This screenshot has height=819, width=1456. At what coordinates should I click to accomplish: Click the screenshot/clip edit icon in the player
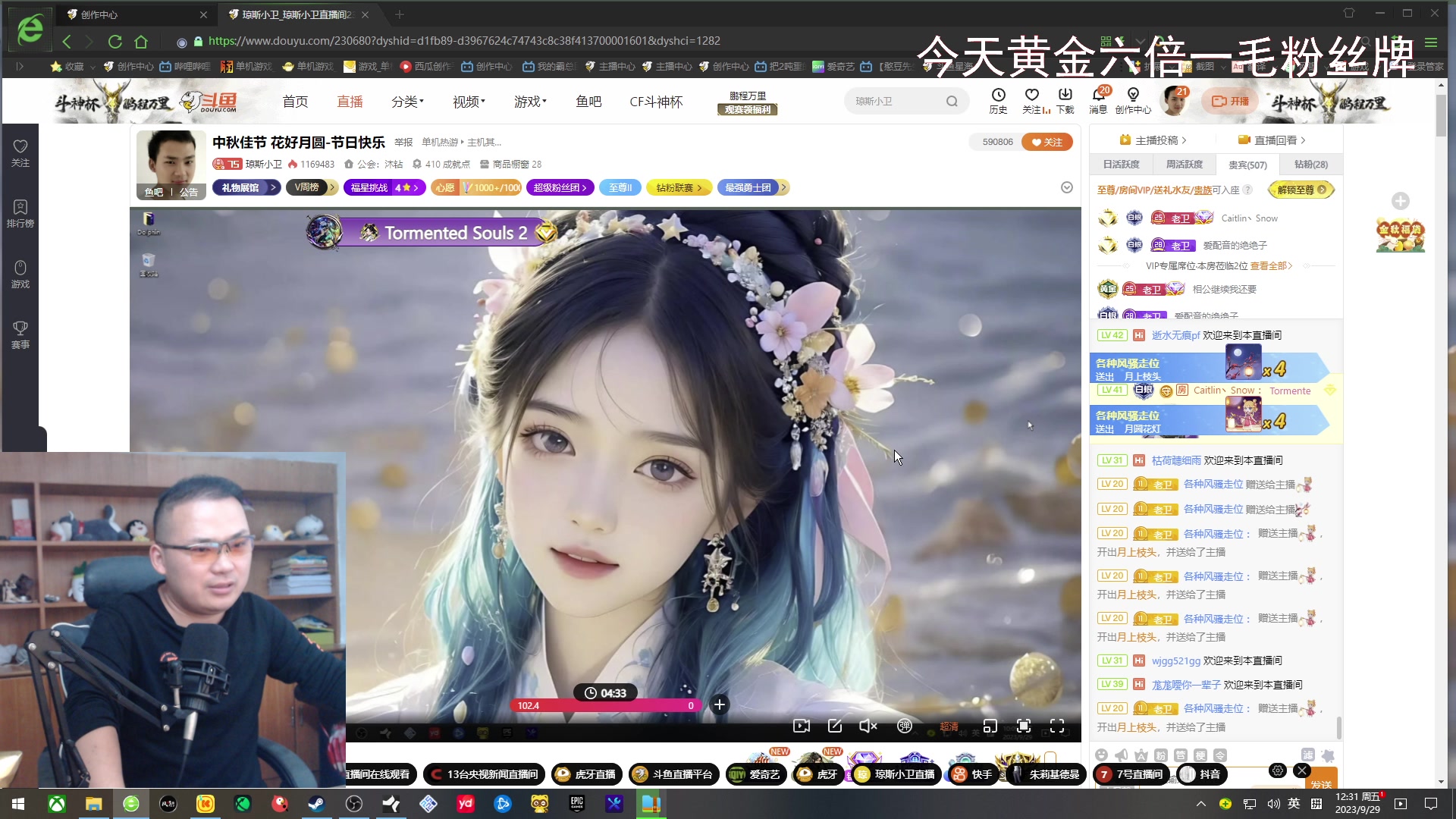(835, 726)
